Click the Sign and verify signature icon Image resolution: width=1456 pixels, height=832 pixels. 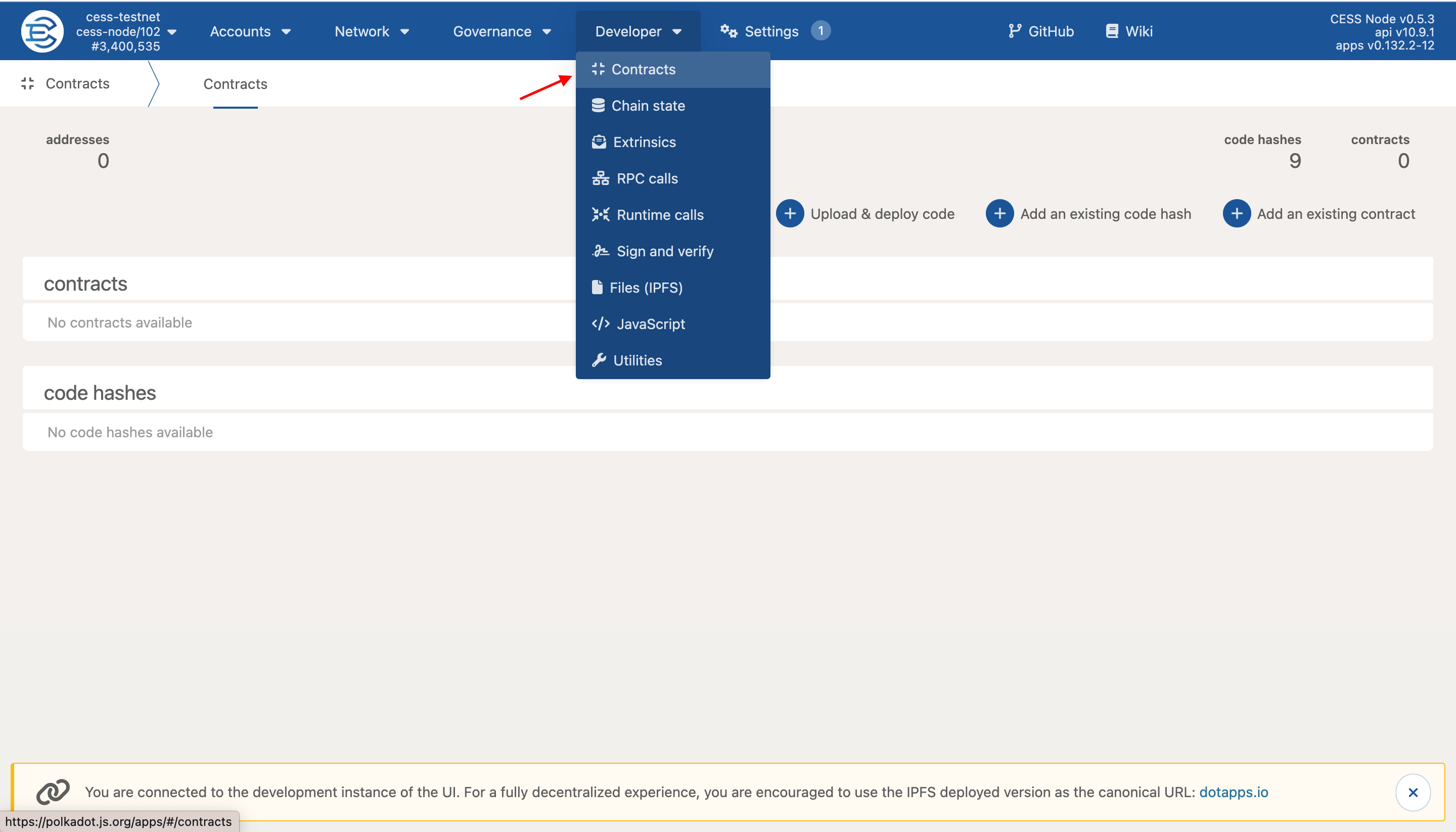click(x=601, y=251)
